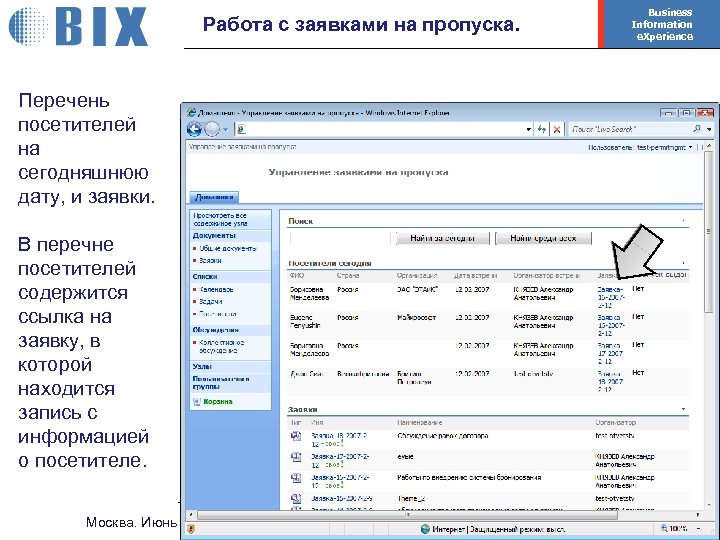This screenshot has height=540, width=720.
Task: Open the Заявка link in Майкрософт visitor row
Action: tap(611, 325)
